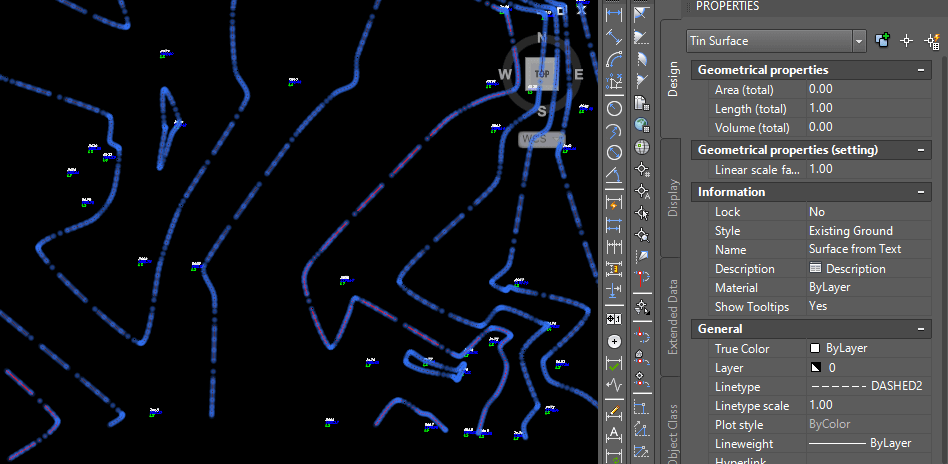Click the Dimension Text Edit icon
948x464 pixels.
click(x=614, y=434)
